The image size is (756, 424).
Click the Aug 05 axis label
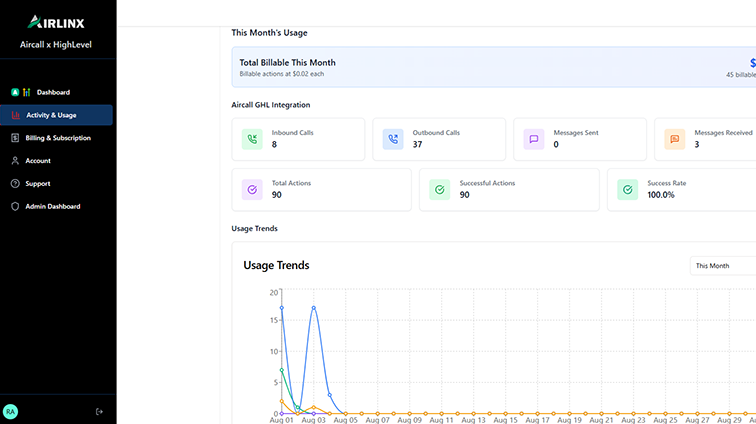click(346, 420)
